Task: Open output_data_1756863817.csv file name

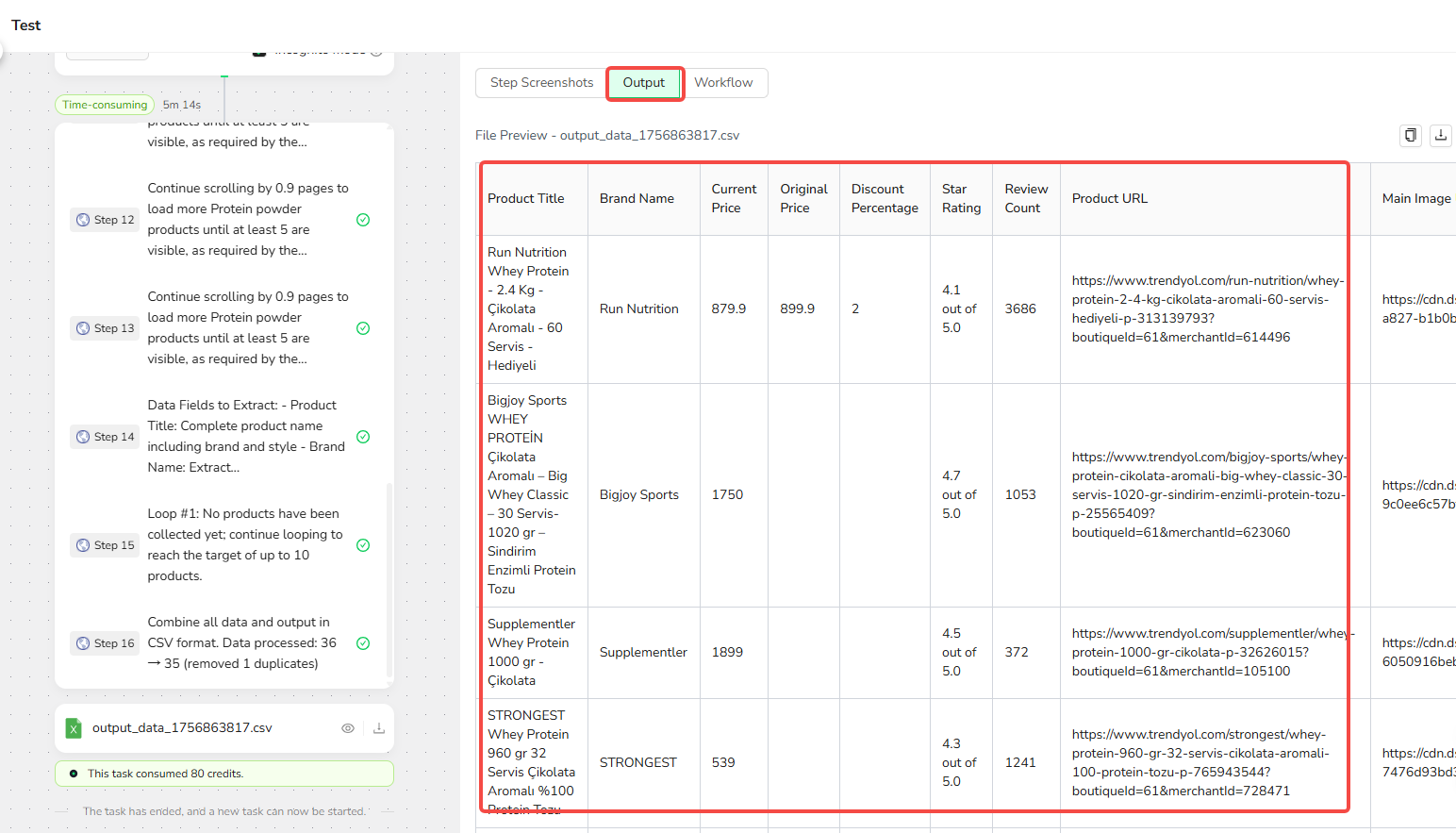Action: pos(182,728)
